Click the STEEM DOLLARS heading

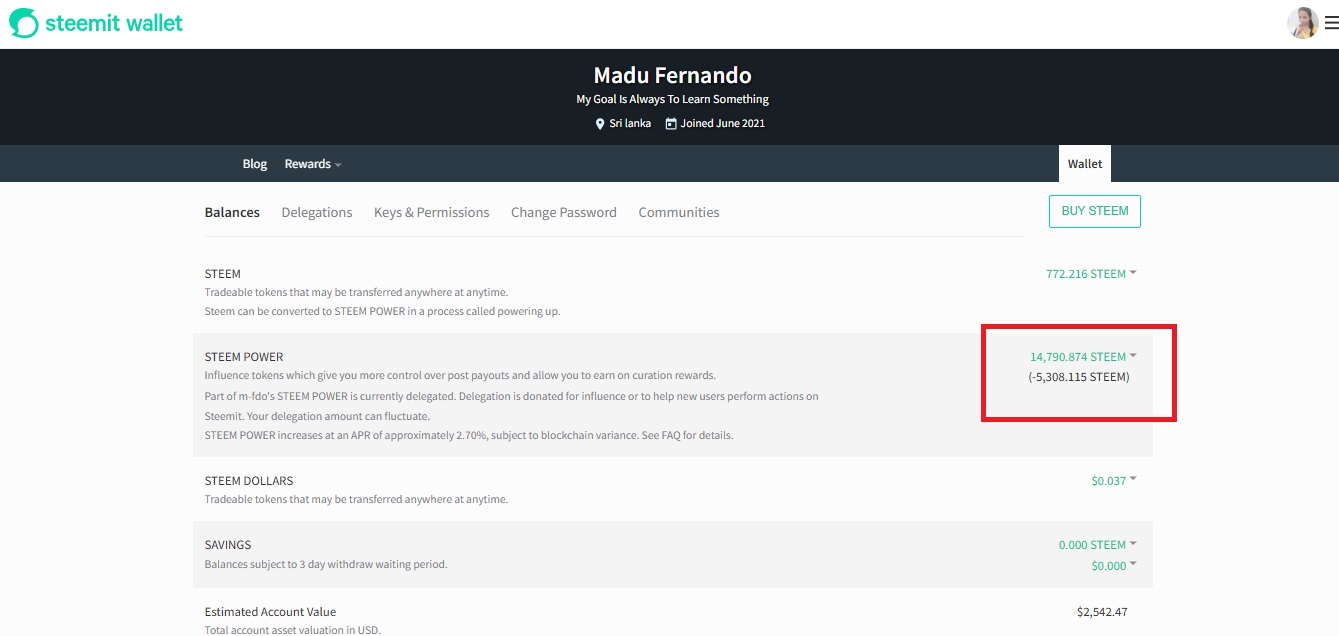249,481
